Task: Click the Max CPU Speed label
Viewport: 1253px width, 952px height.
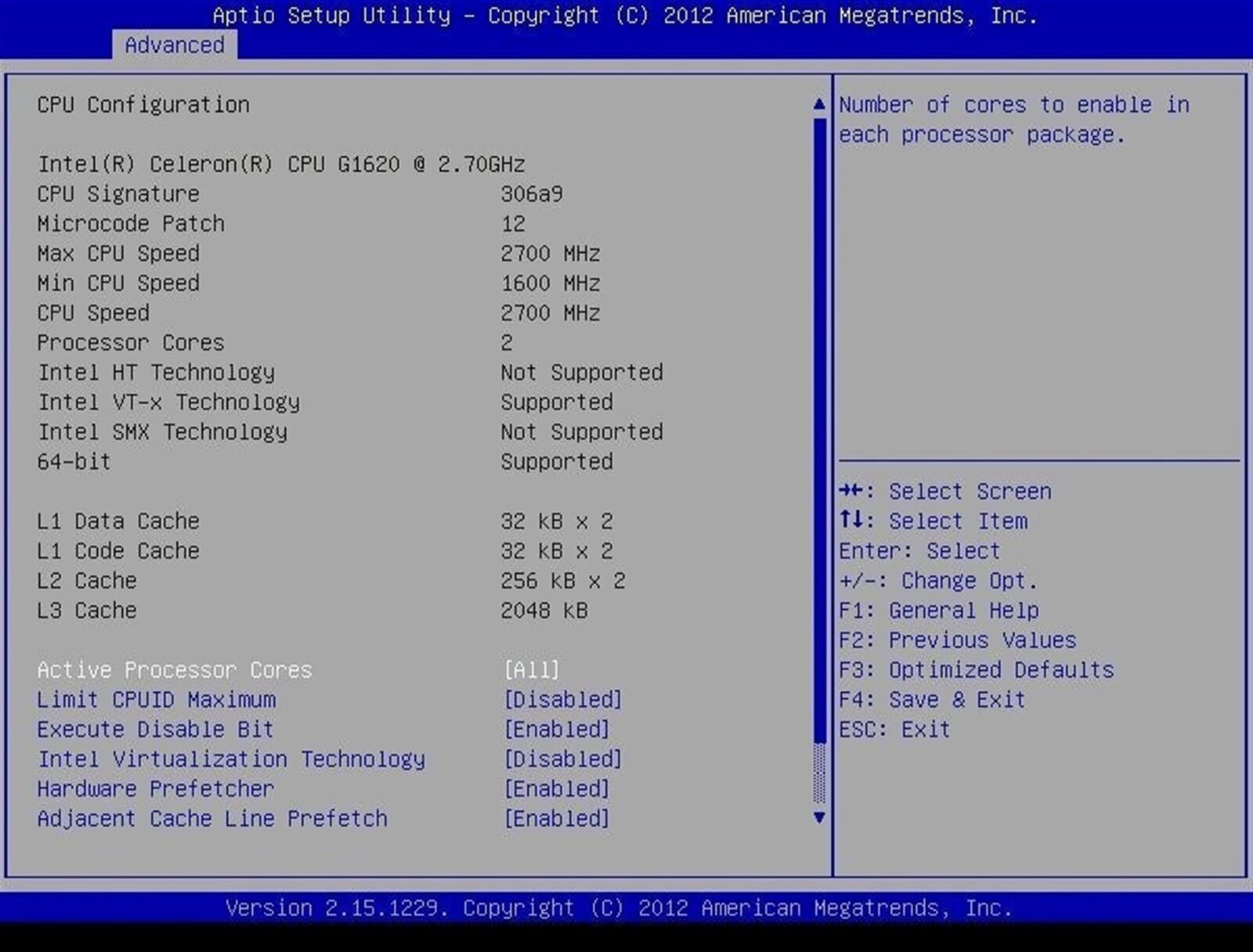Action: pyautogui.click(x=118, y=254)
